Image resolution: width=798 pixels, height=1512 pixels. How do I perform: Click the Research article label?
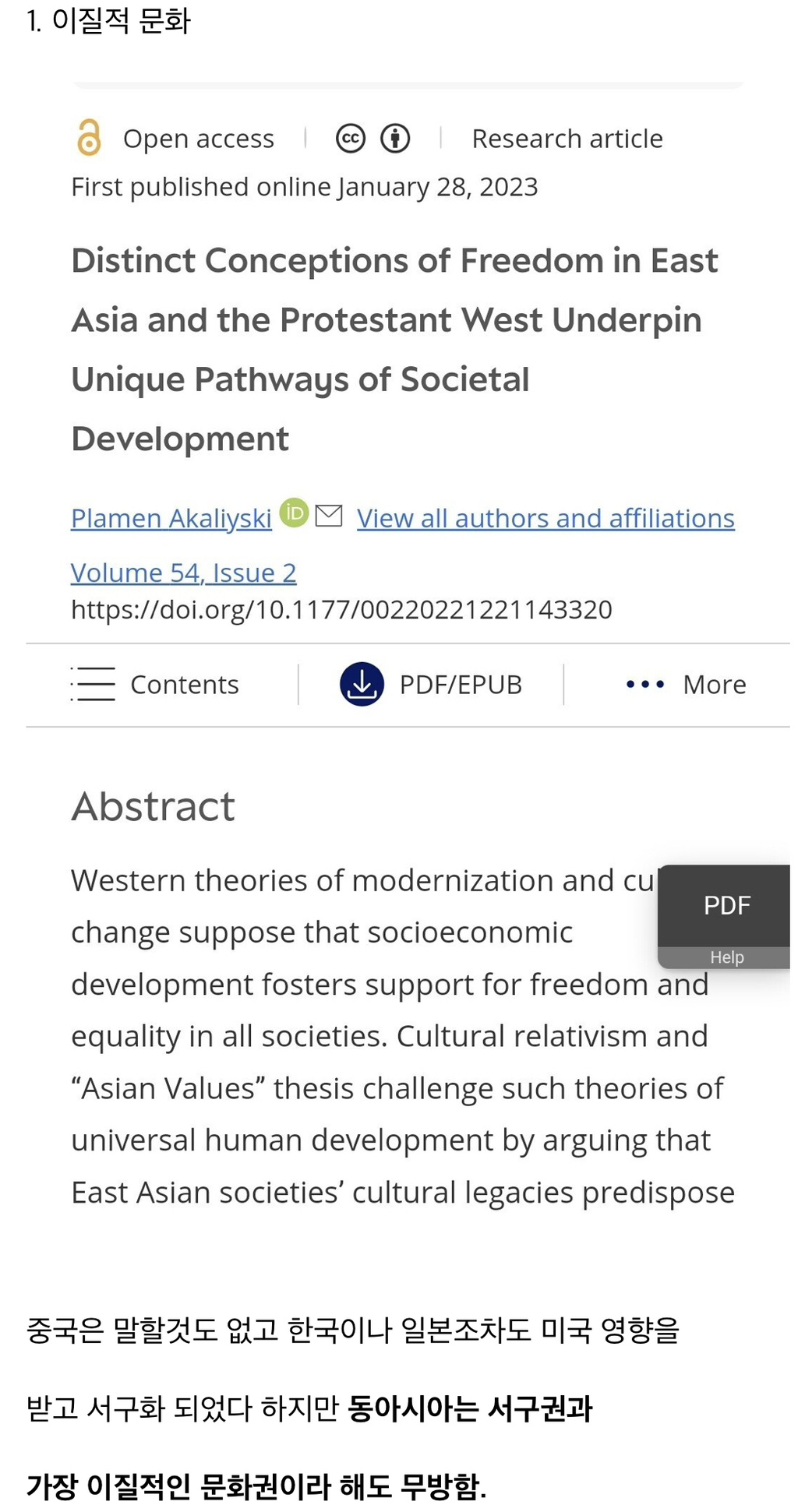(567, 139)
